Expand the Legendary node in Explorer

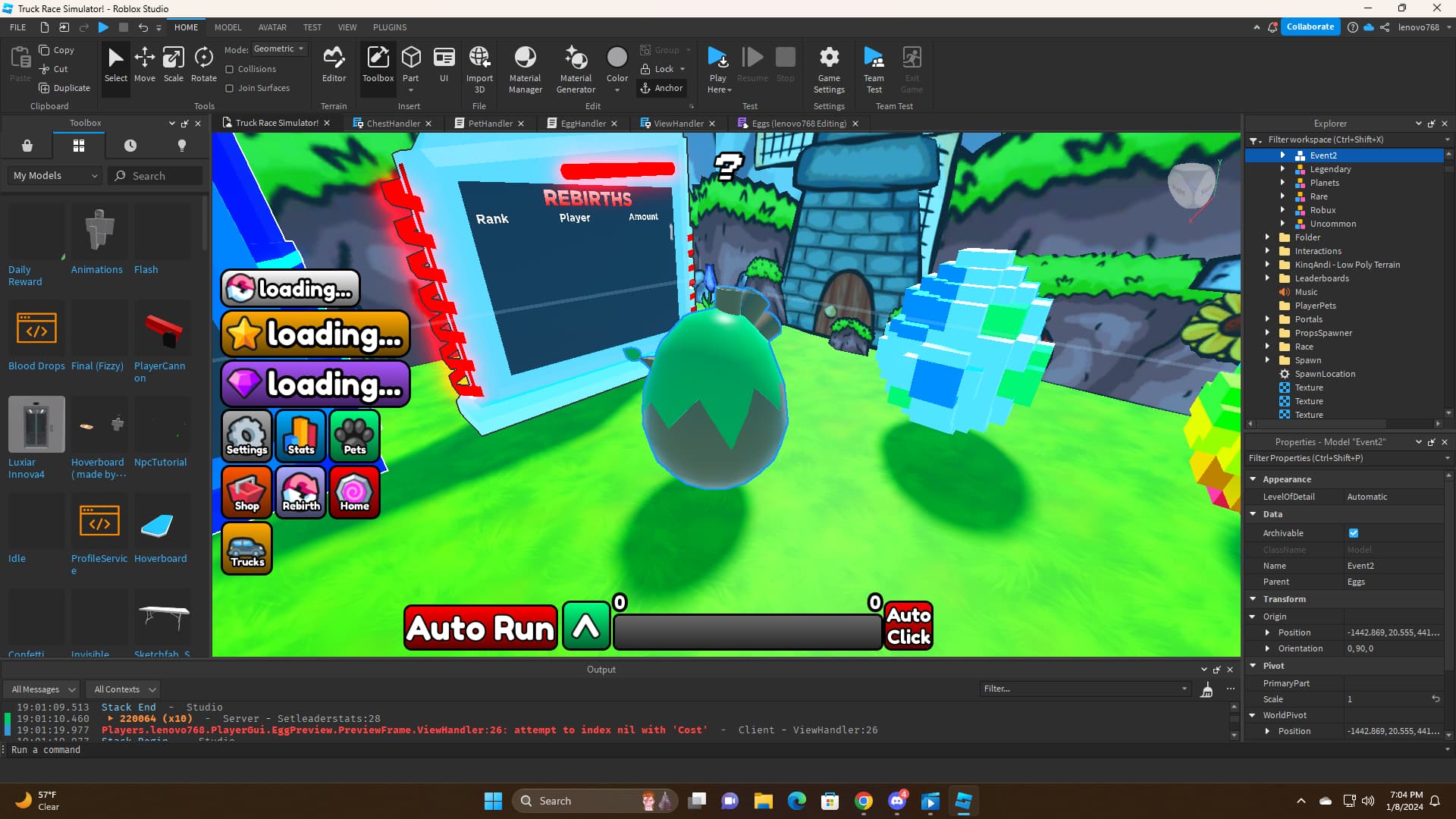1283,169
